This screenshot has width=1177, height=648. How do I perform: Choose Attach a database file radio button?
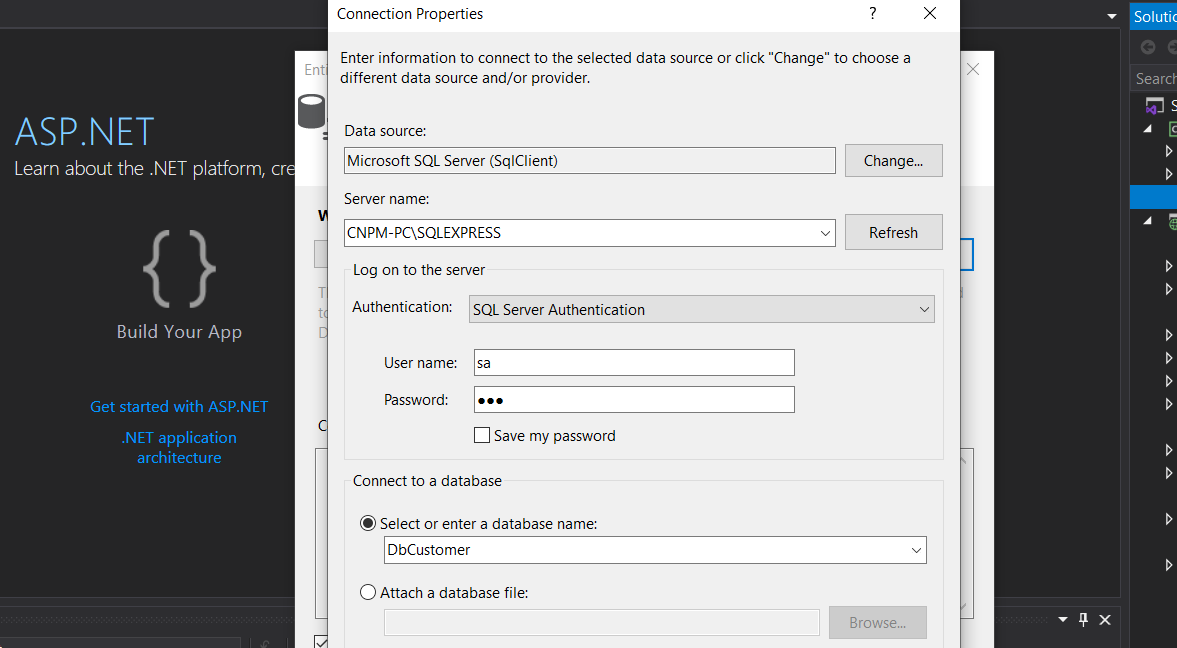pos(368,592)
